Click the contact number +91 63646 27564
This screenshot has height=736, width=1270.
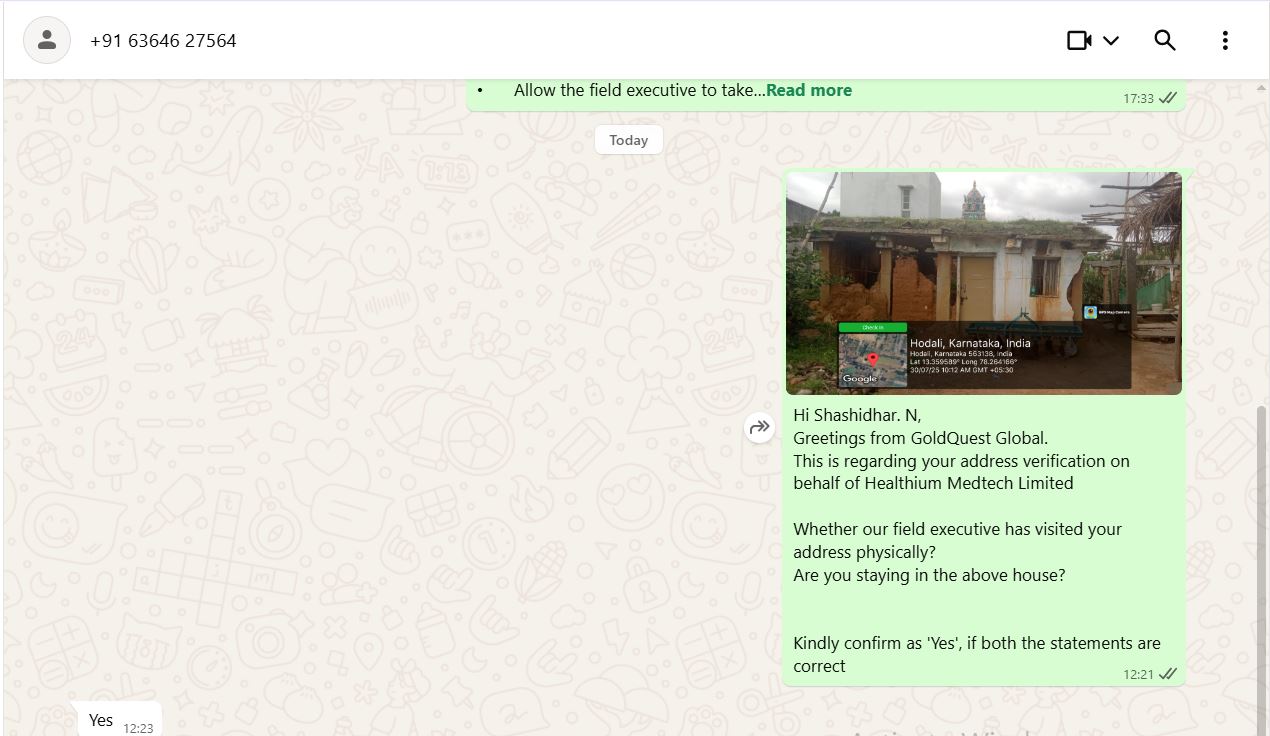[163, 41]
